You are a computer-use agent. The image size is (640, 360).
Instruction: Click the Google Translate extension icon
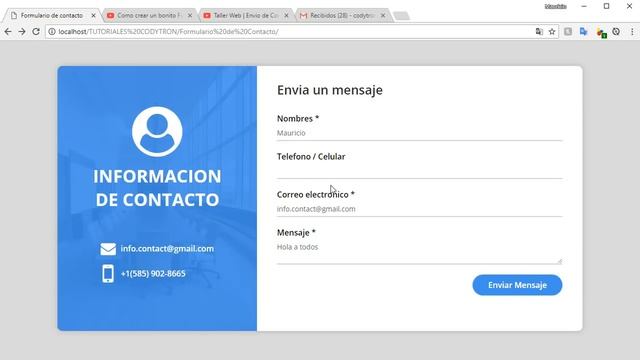(583, 31)
